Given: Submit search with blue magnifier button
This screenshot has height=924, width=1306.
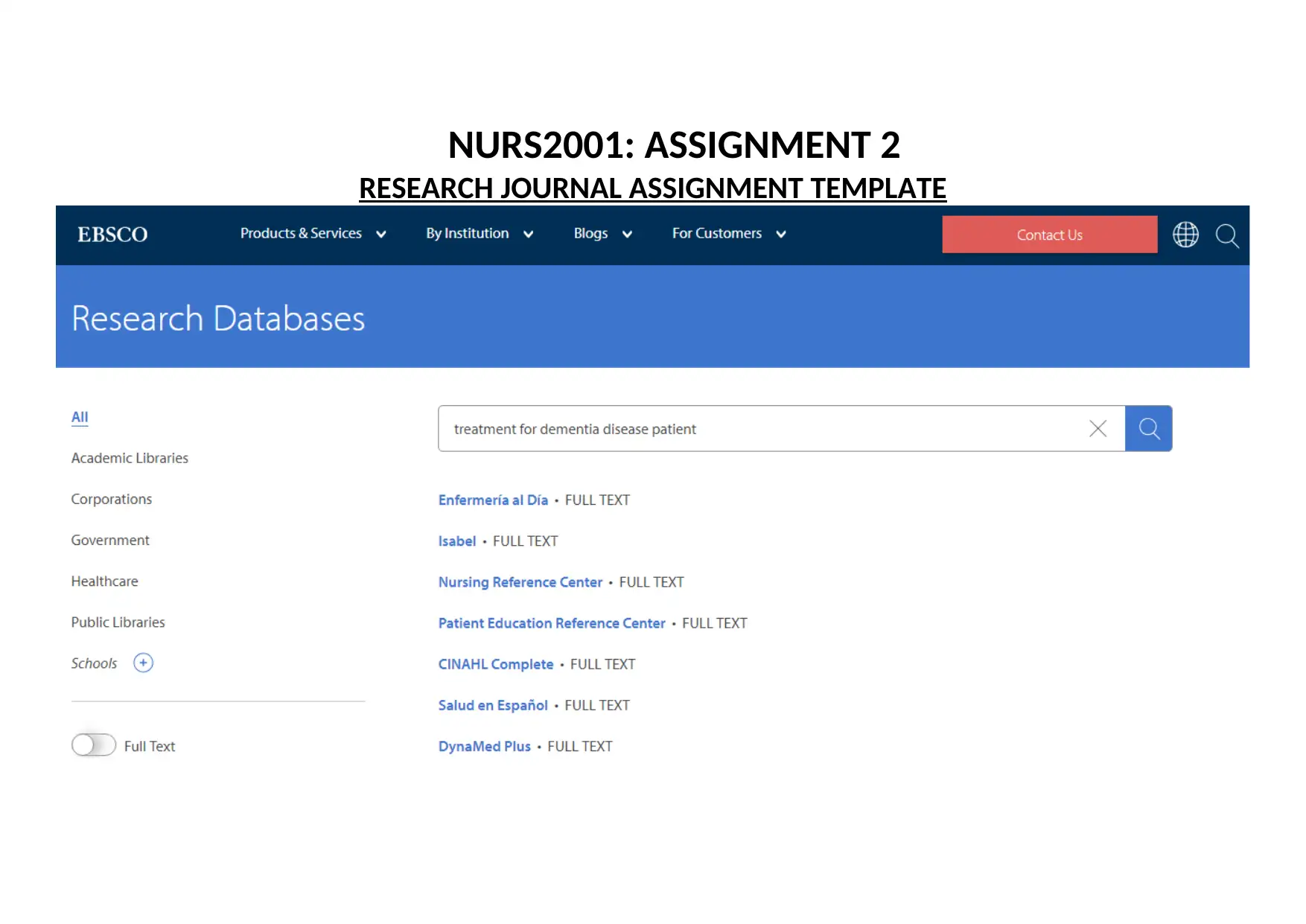Looking at the screenshot, I should click(x=1148, y=429).
